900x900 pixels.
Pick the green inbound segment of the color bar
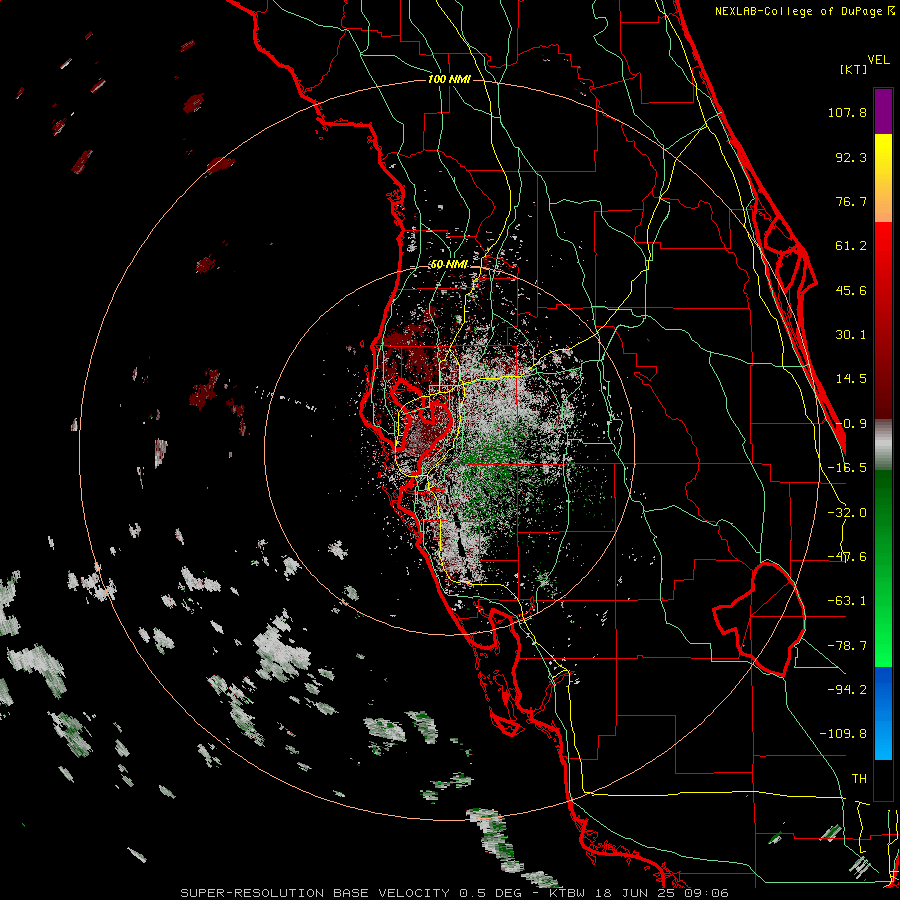[883, 568]
